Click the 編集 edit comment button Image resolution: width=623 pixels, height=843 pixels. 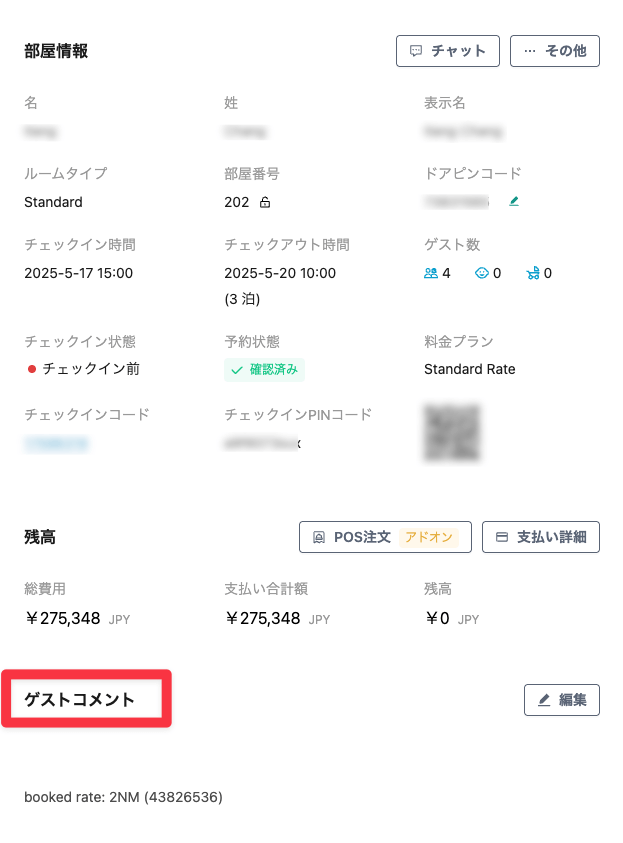click(x=562, y=700)
